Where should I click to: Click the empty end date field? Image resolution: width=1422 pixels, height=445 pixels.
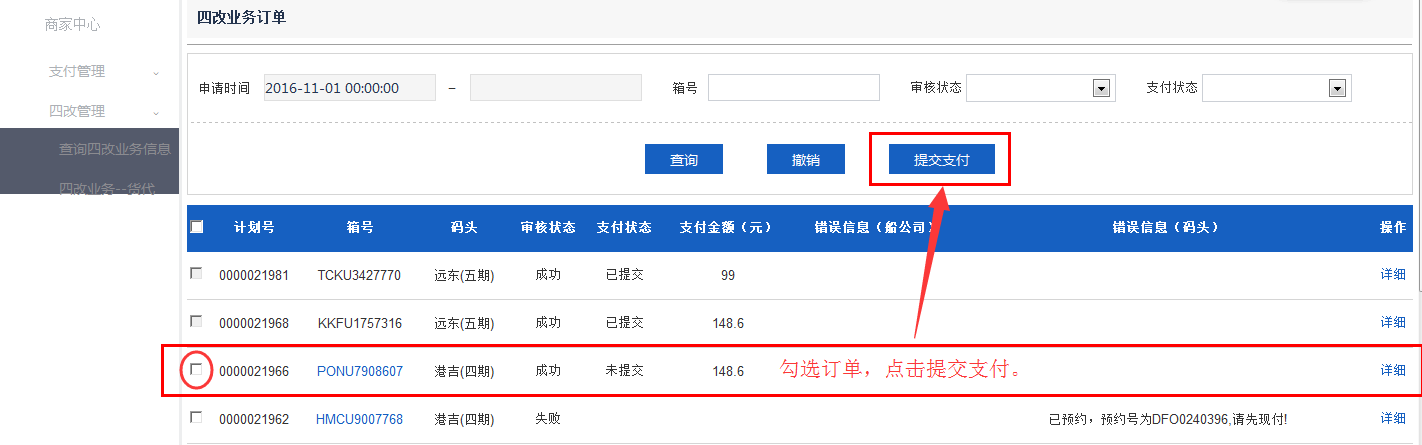click(555, 88)
